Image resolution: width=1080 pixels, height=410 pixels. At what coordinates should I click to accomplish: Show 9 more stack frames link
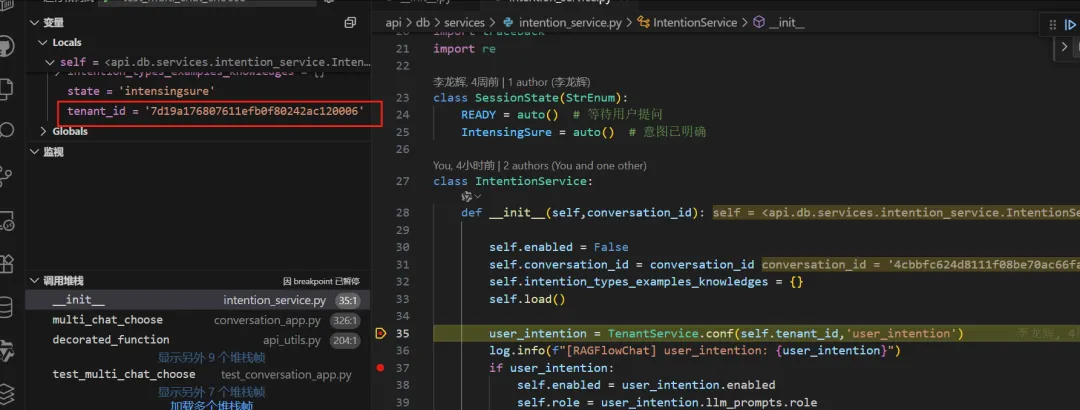211,358
